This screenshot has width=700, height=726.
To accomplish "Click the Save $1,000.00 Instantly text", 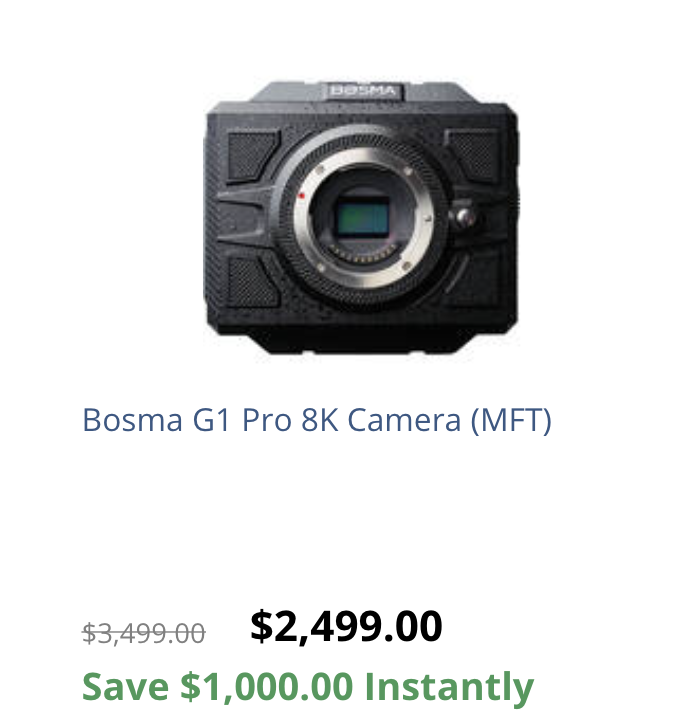I will tap(307, 688).
